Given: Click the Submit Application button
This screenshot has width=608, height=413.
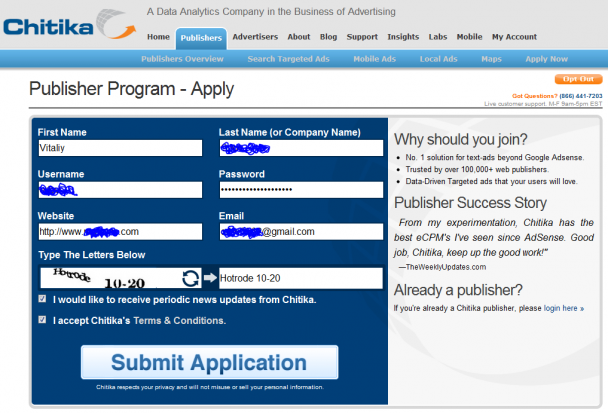Looking at the screenshot, I should (209, 362).
